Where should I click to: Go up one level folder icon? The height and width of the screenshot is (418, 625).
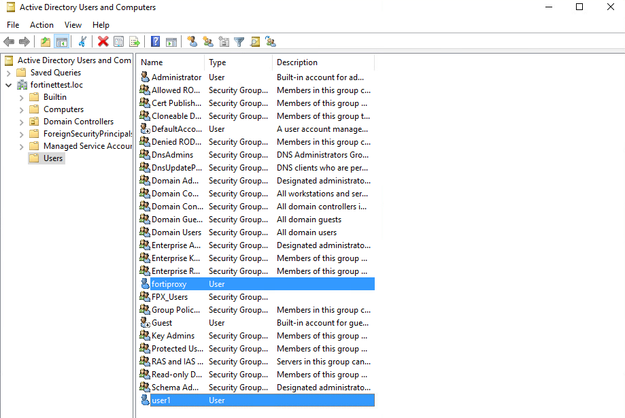pos(45,41)
